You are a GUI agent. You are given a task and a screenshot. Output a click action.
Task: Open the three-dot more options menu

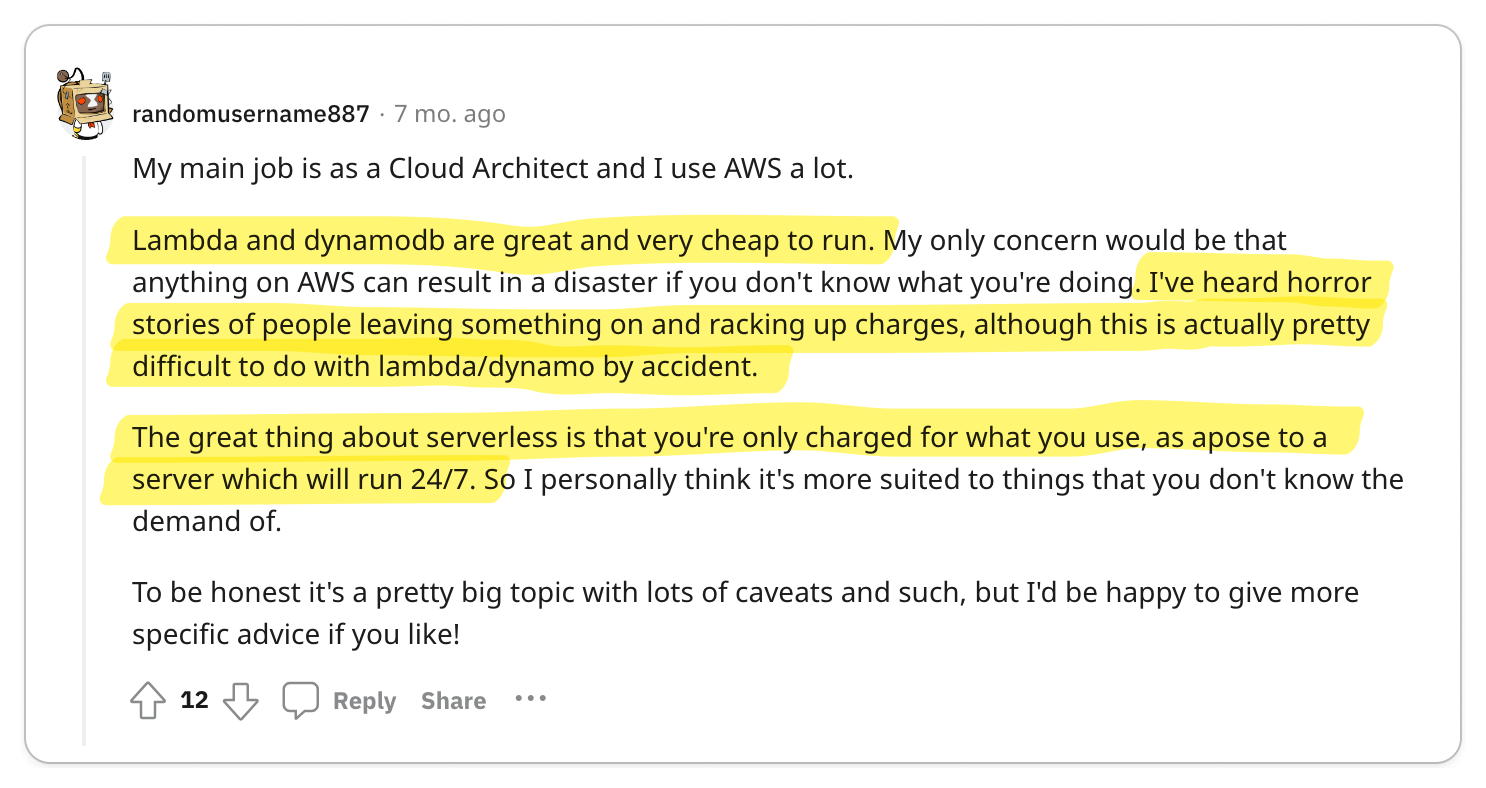coord(530,698)
